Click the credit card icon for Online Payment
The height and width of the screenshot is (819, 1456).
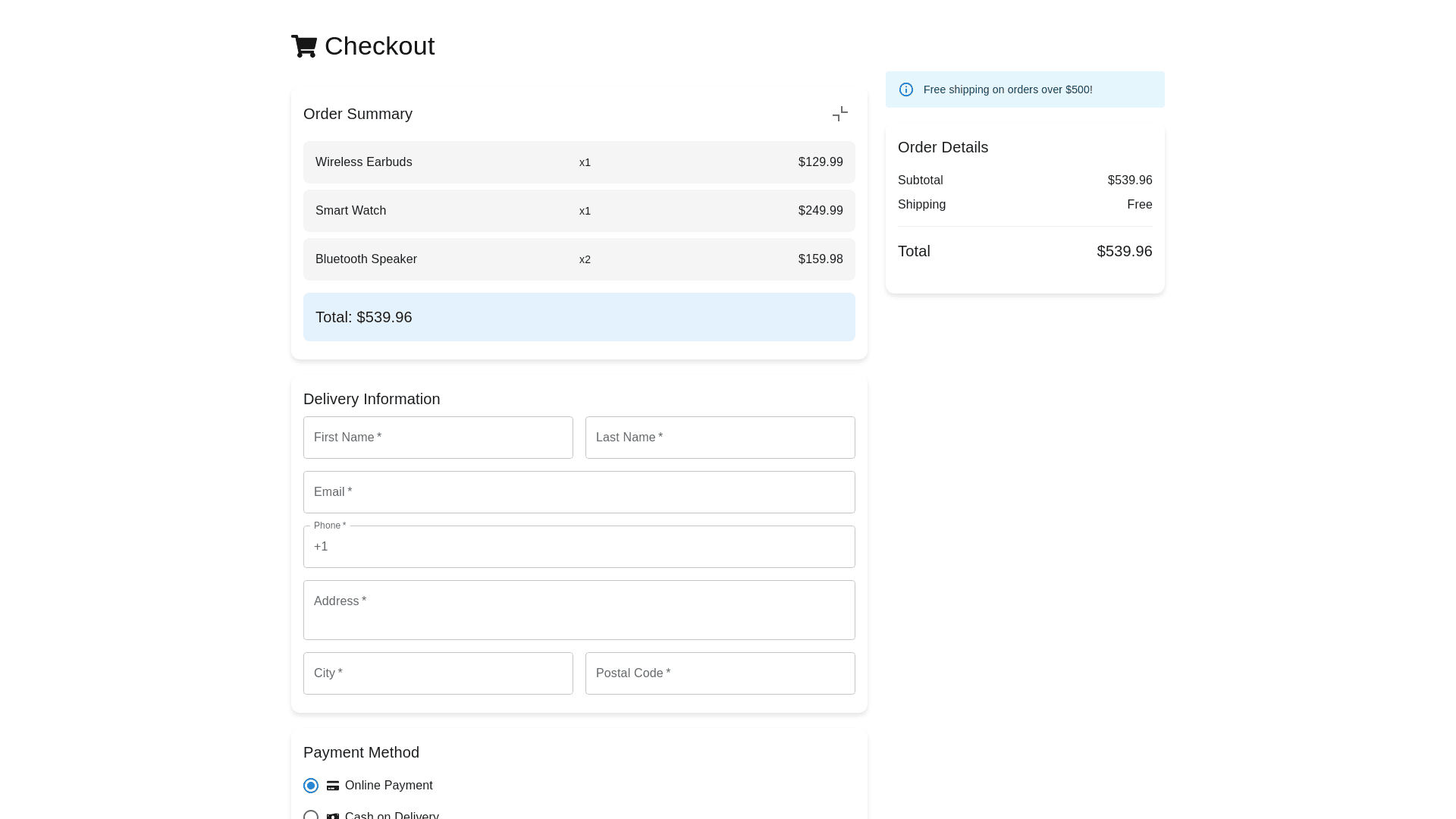coord(332,786)
